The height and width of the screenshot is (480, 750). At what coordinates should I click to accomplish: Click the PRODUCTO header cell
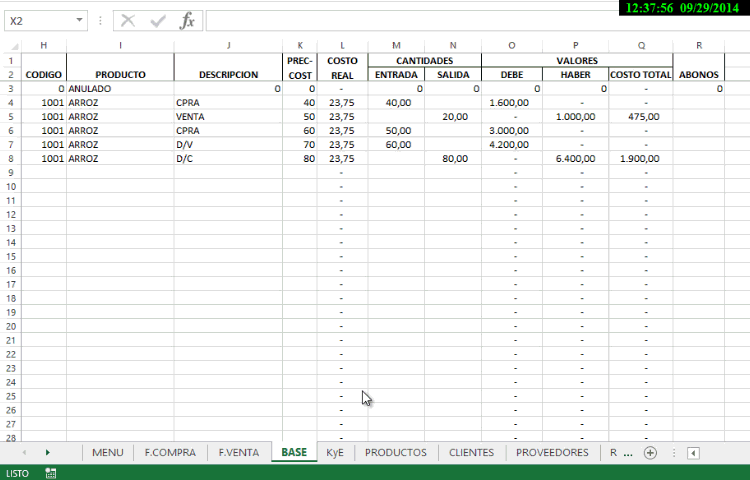(120, 67)
